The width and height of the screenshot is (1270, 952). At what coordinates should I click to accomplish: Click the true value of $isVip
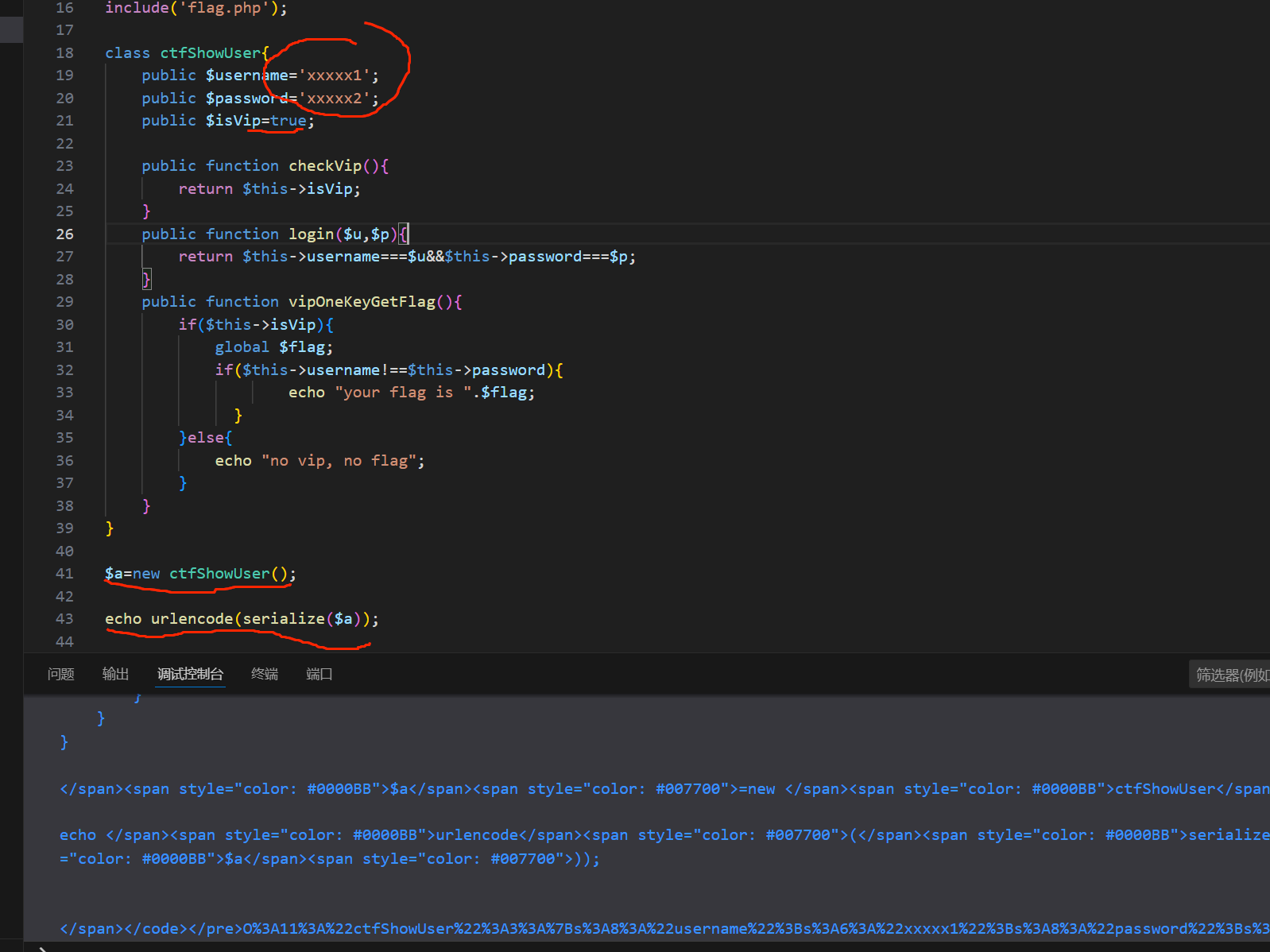(x=288, y=121)
